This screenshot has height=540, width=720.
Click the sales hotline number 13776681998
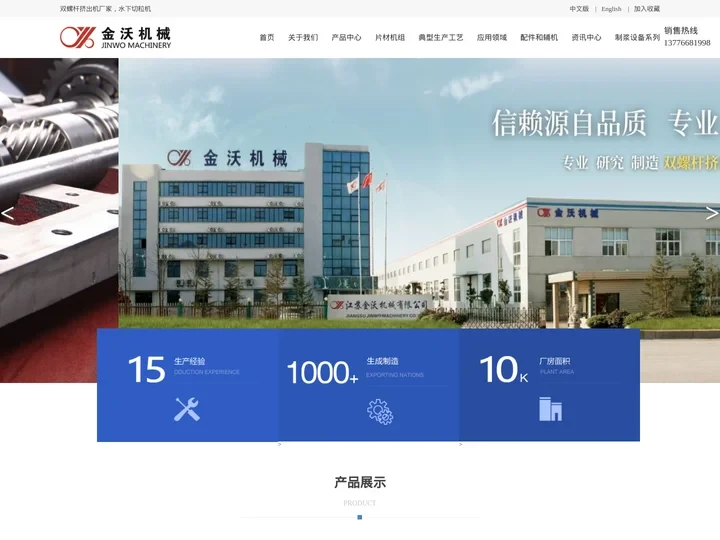[x=687, y=43]
